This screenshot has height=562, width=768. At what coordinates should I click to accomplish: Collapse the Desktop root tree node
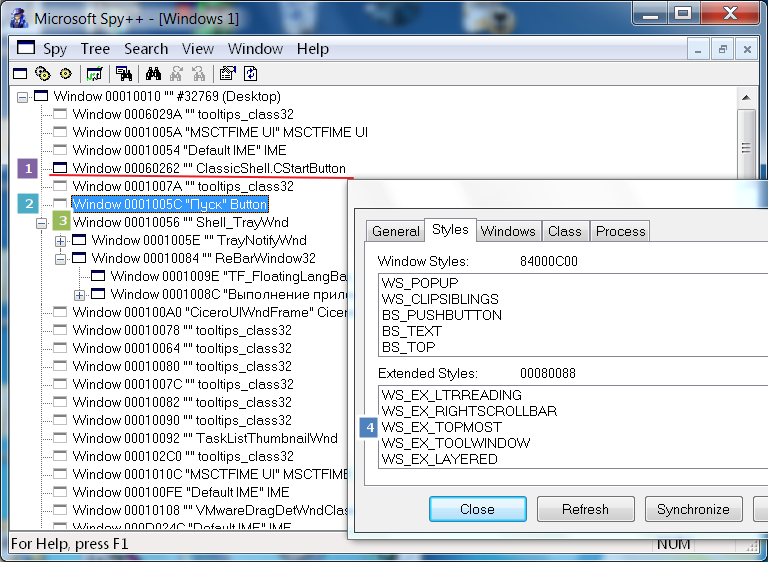23,97
